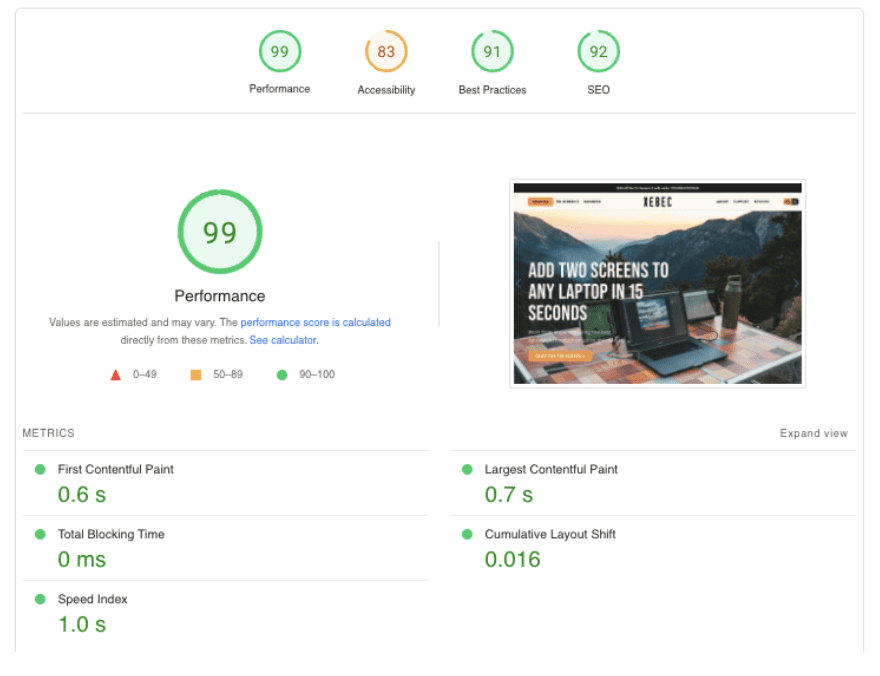Click the SEO score gauge 92
This screenshot has height=676, width=880.
pos(598,52)
